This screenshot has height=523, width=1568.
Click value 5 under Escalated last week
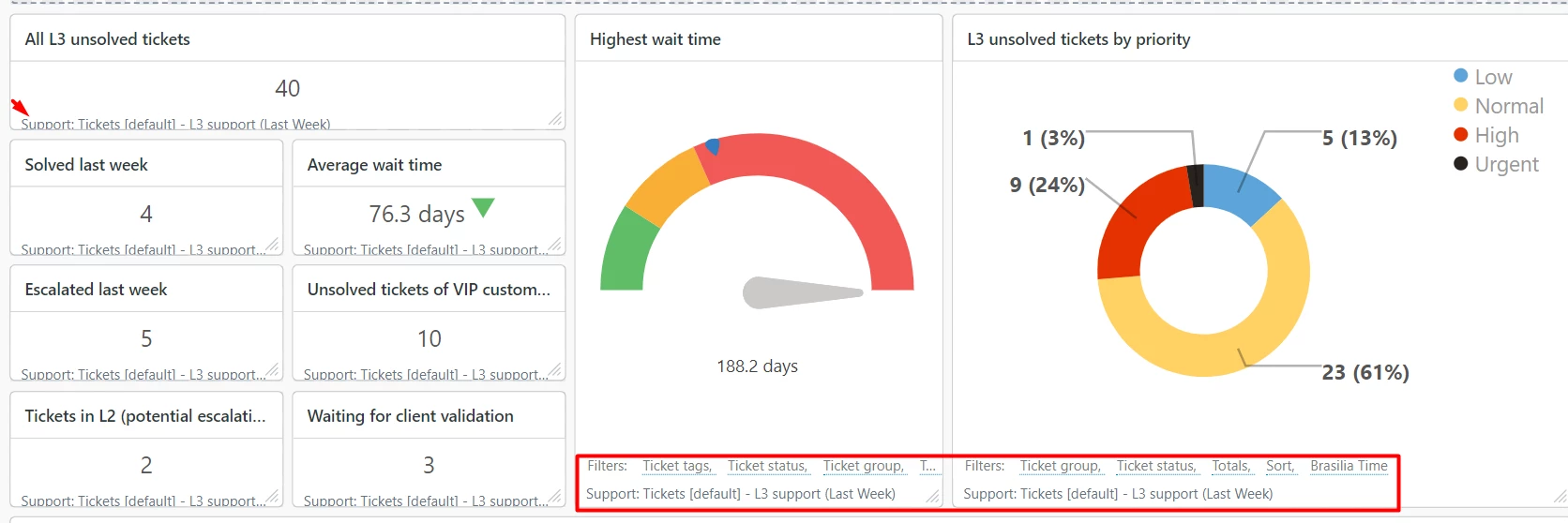point(146,338)
